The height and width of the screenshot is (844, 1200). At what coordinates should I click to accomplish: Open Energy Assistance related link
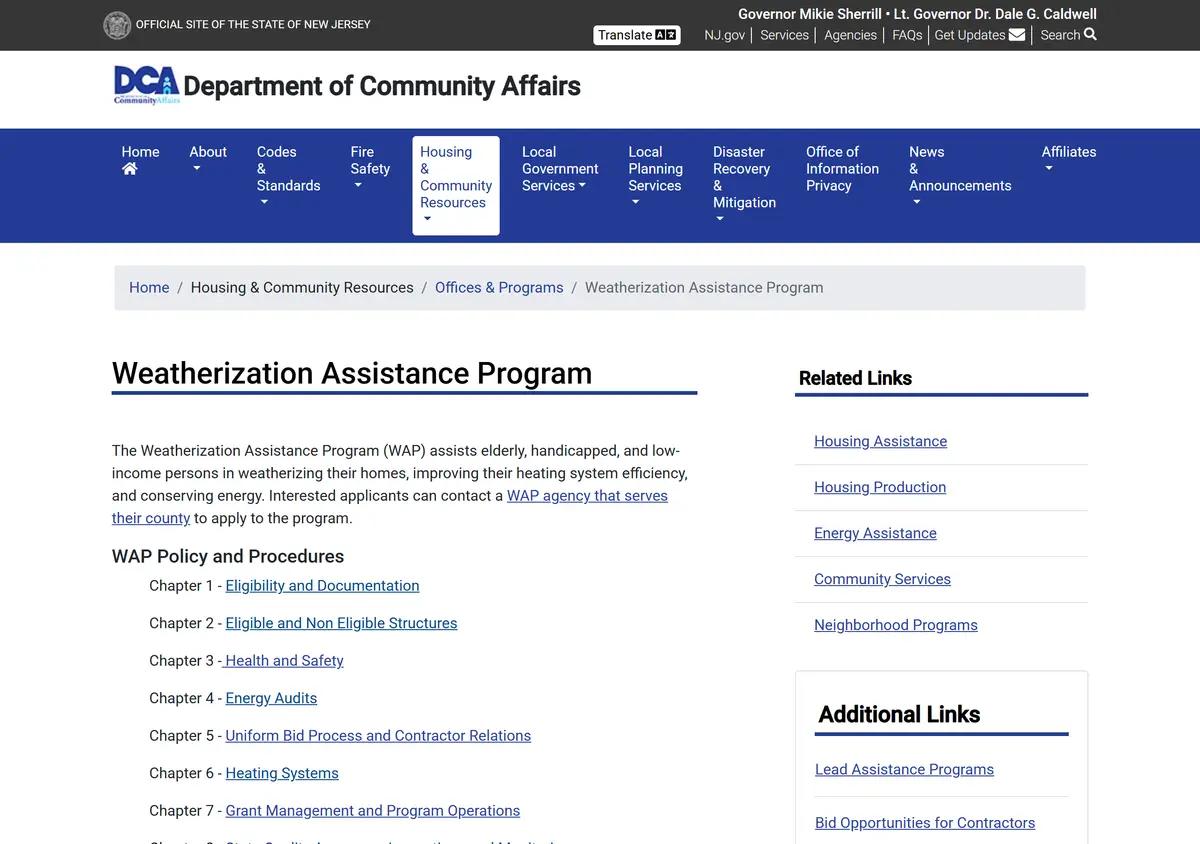coord(875,533)
